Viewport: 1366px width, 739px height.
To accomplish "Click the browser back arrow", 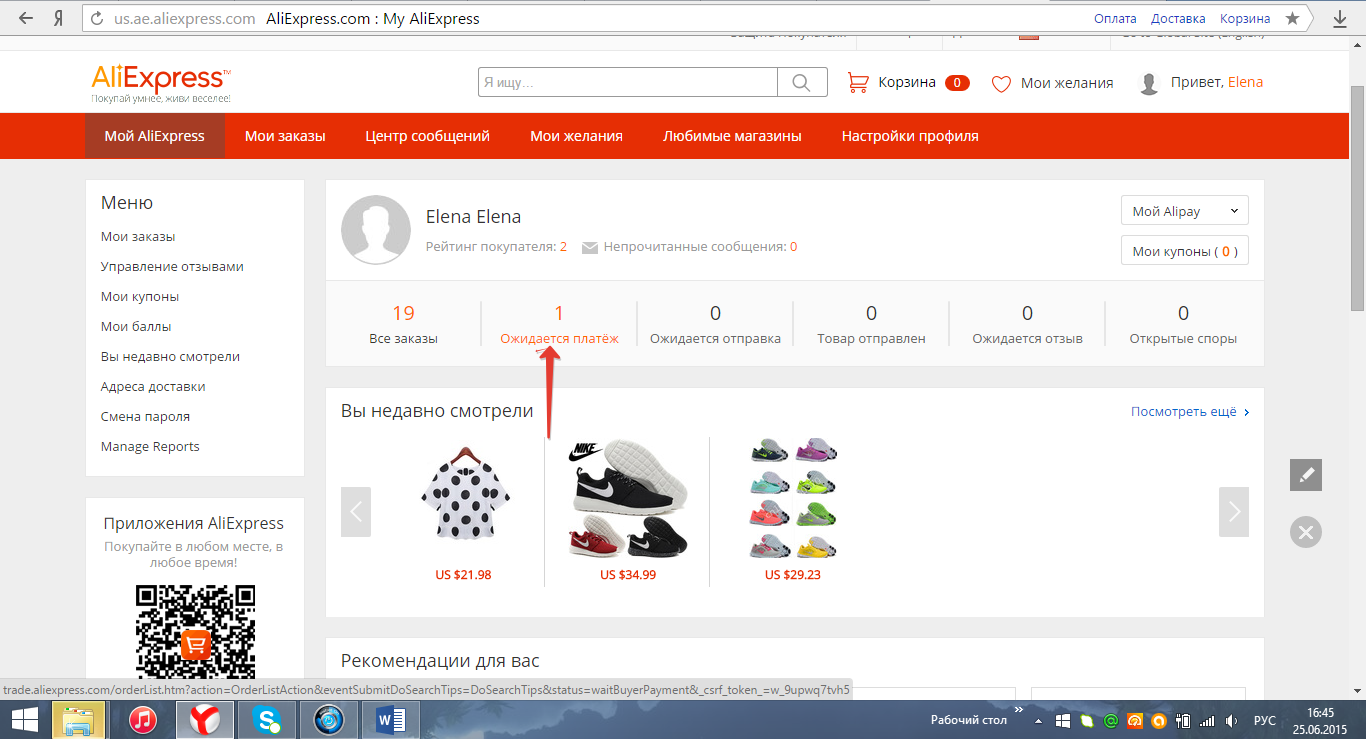I will (25, 18).
